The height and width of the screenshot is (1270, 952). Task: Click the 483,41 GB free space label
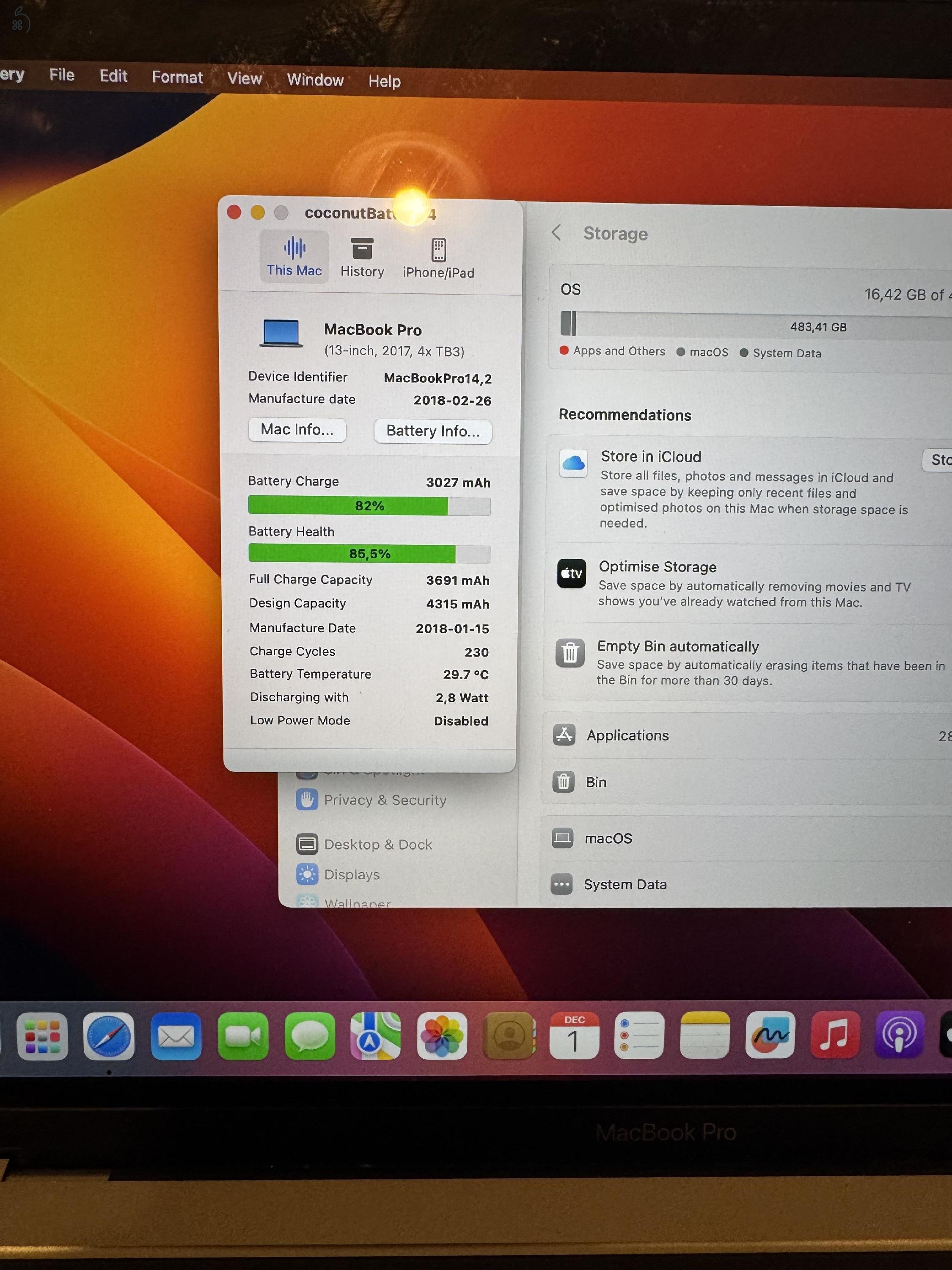818,327
